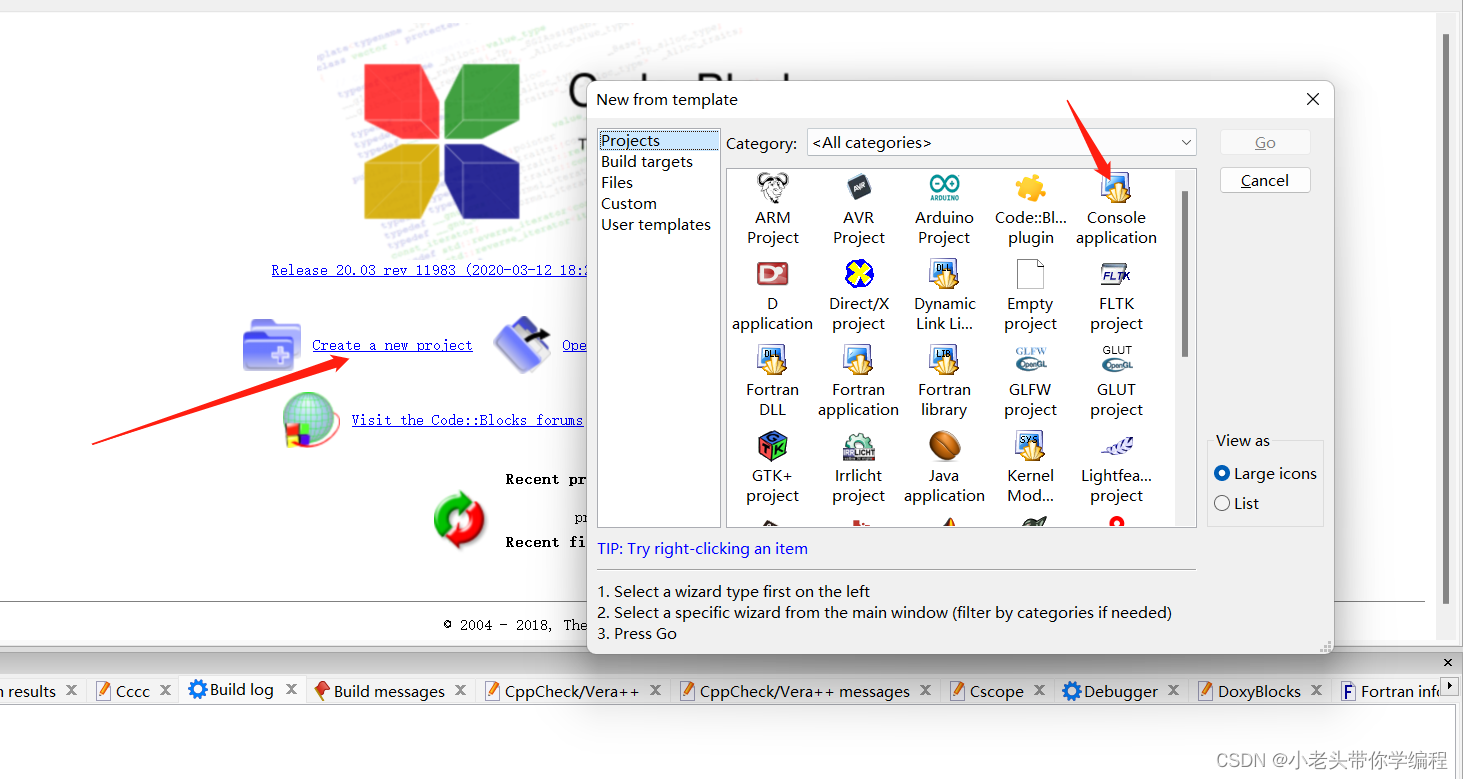Close the New from template dialog
The width and height of the screenshot is (1463, 779).
(x=1313, y=99)
